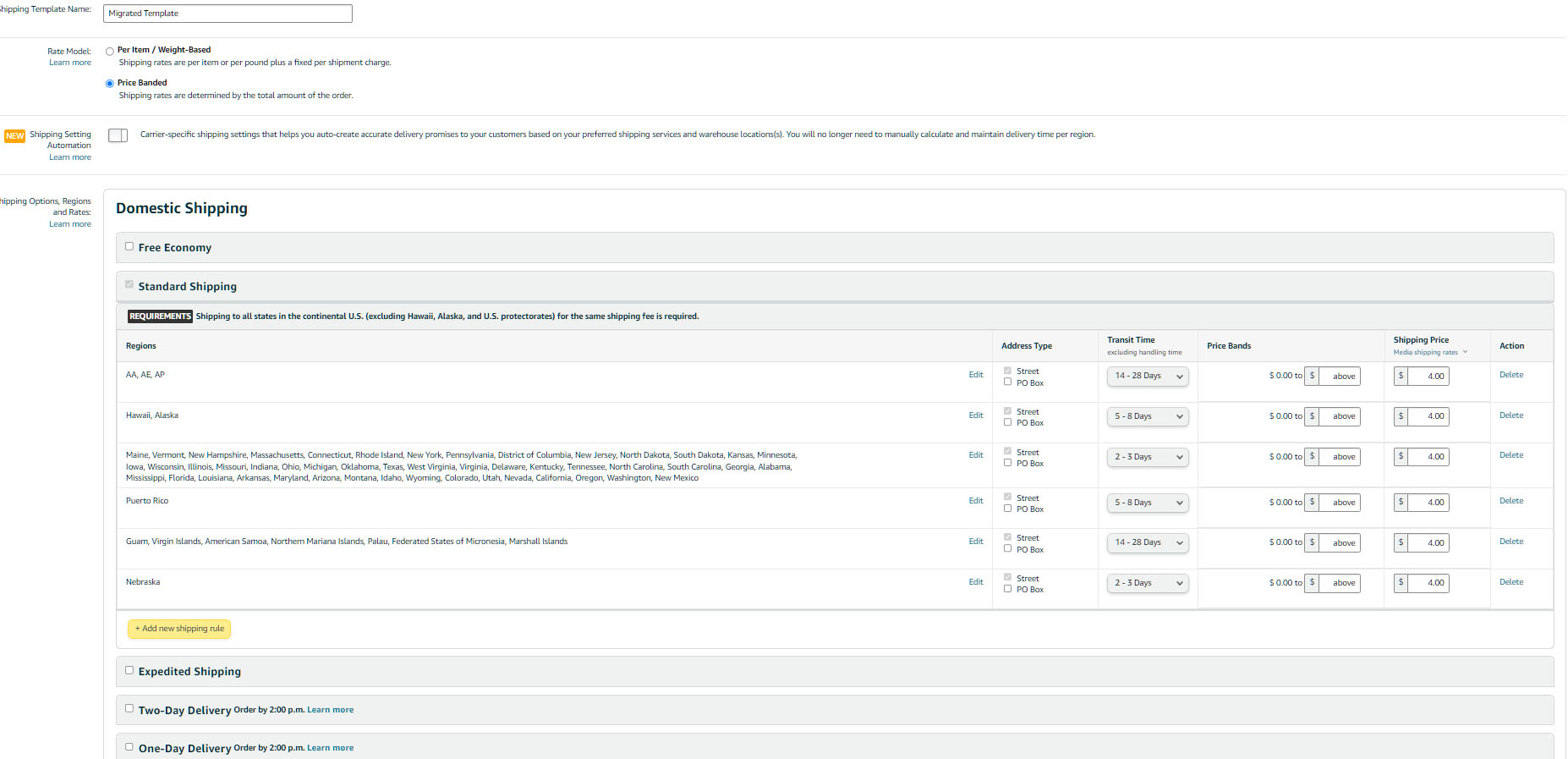Image resolution: width=1568 pixels, height=759 pixels.
Task: Open transit time dropdown for Guam row
Action: point(1148,542)
